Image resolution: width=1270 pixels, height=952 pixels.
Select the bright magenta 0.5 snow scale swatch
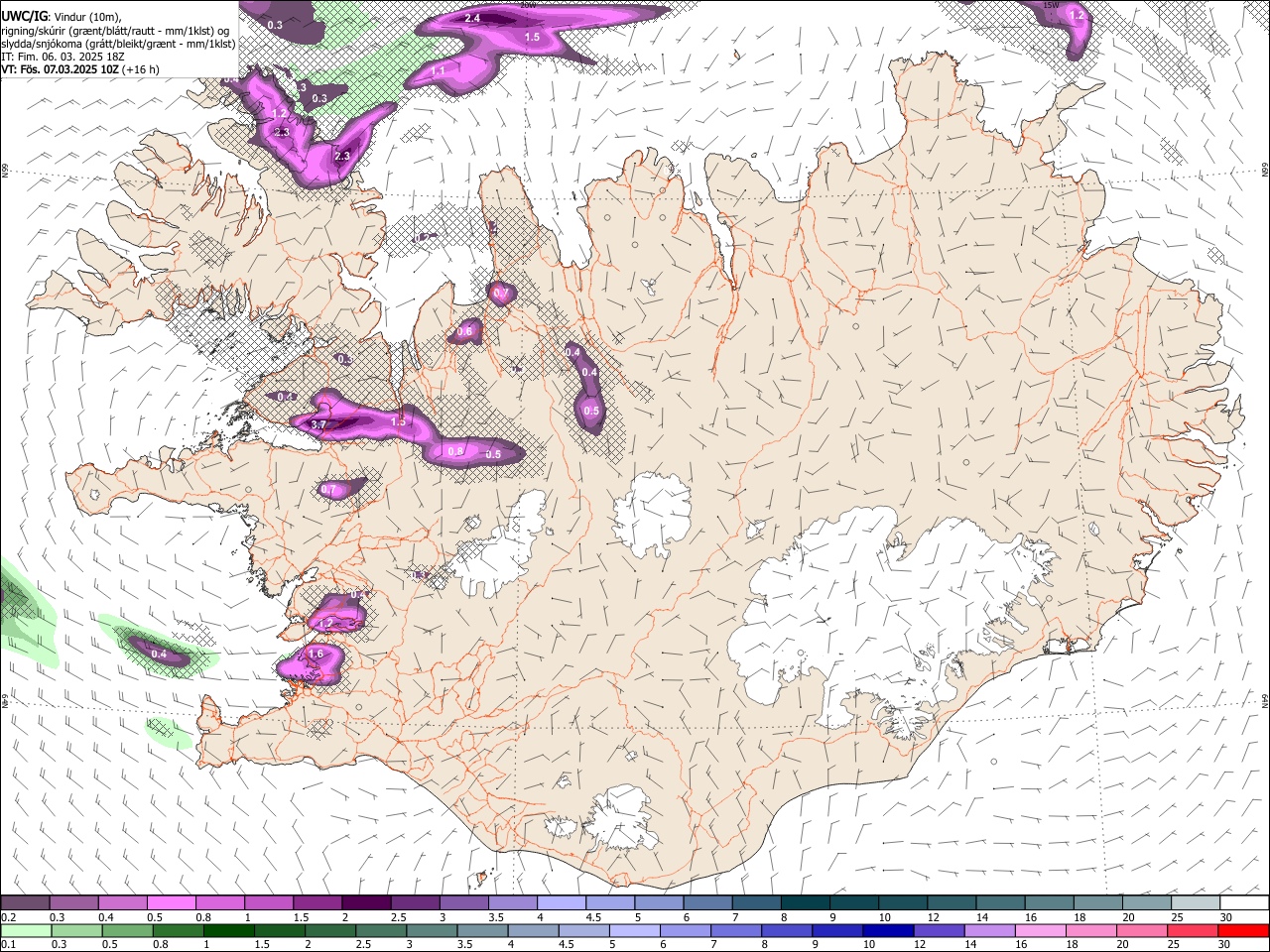click(172, 902)
